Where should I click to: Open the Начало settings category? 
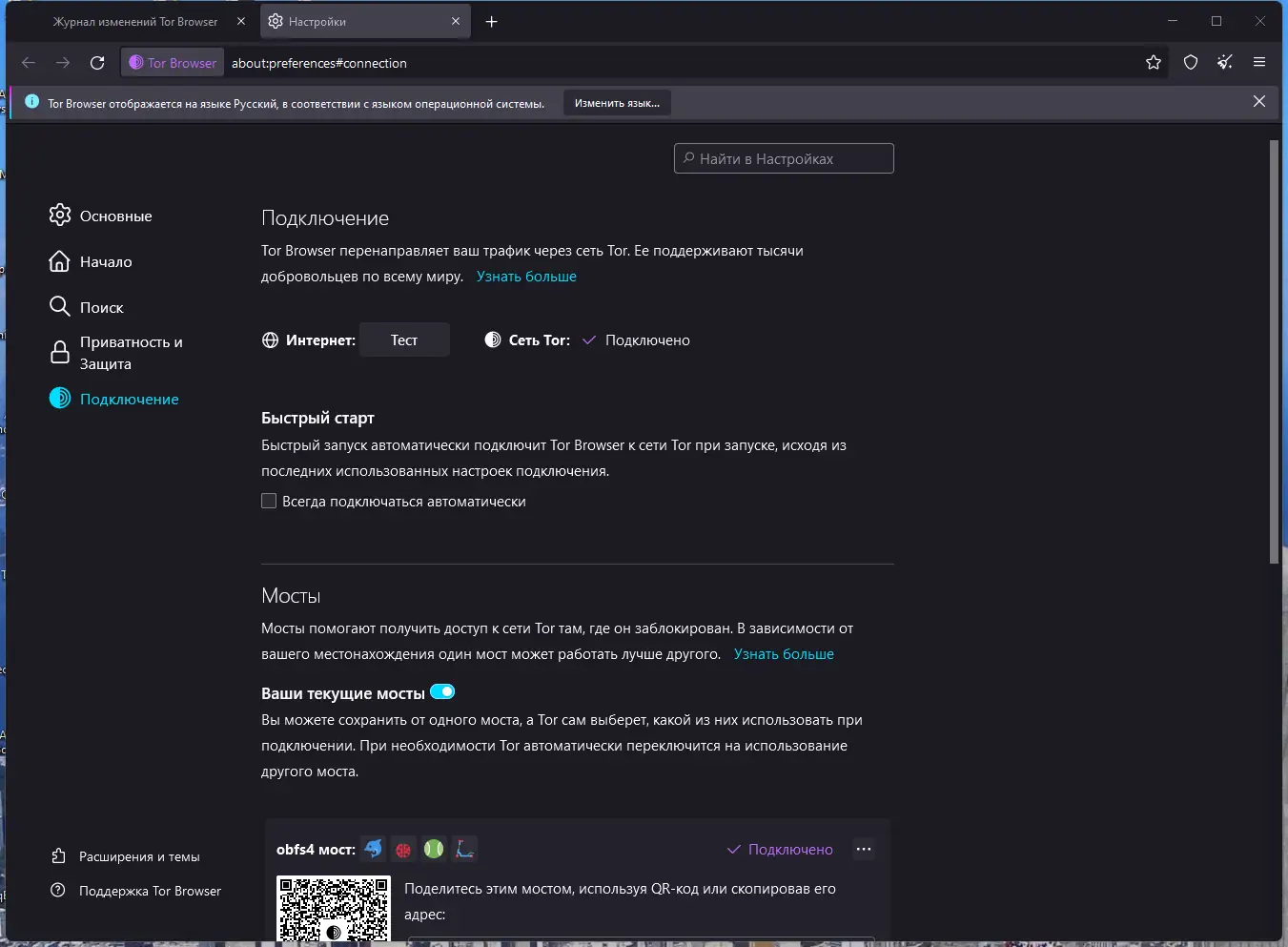91,261
